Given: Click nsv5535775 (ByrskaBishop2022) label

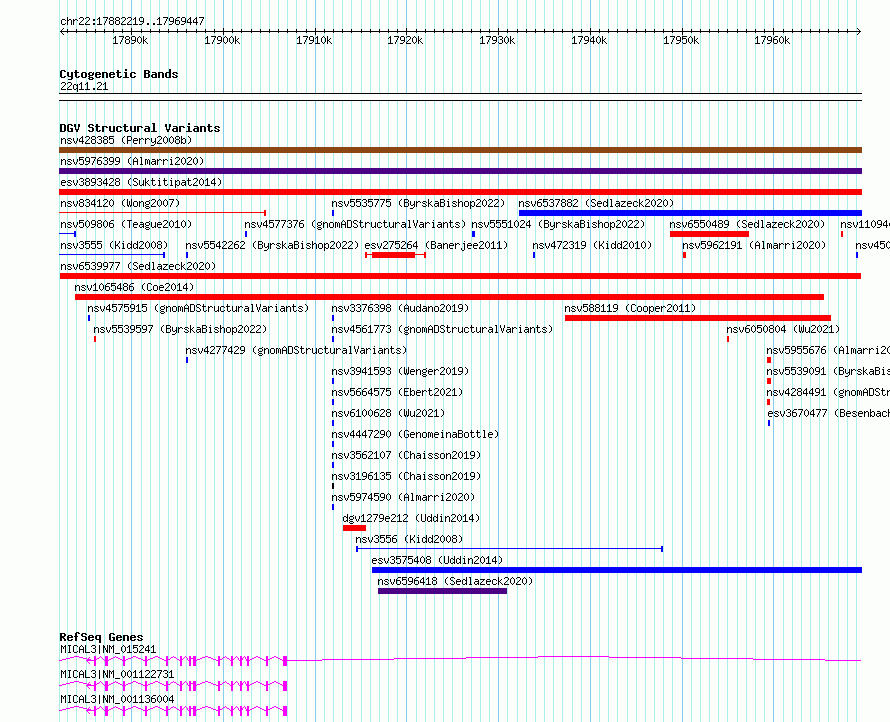Looking at the screenshot, I should [x=418, y=203].
